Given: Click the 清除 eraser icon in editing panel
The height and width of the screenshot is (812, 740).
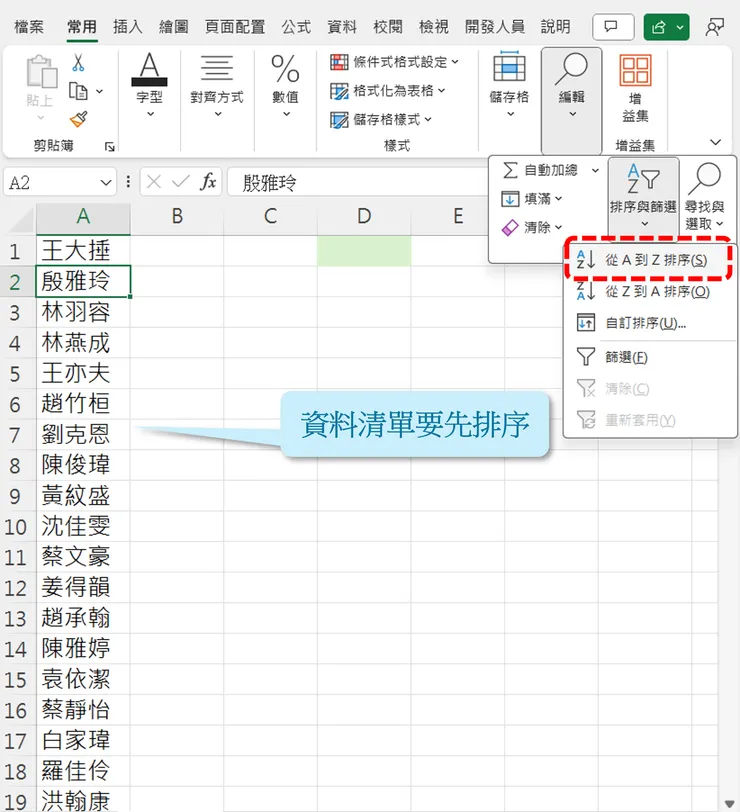Looking at the screenshot, I should [510, 227].
